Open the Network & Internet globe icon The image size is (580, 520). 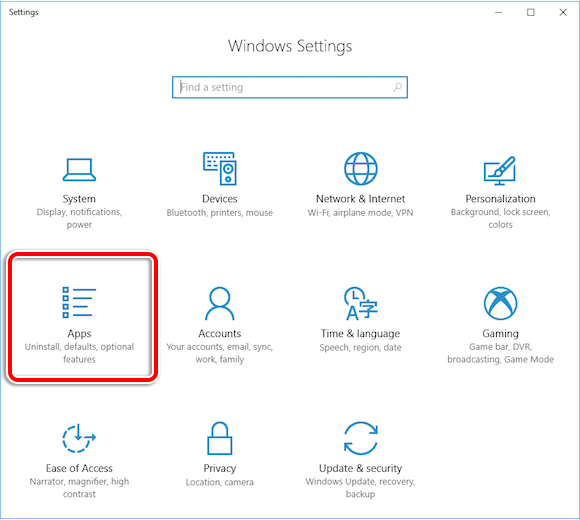tap(361, 168)
